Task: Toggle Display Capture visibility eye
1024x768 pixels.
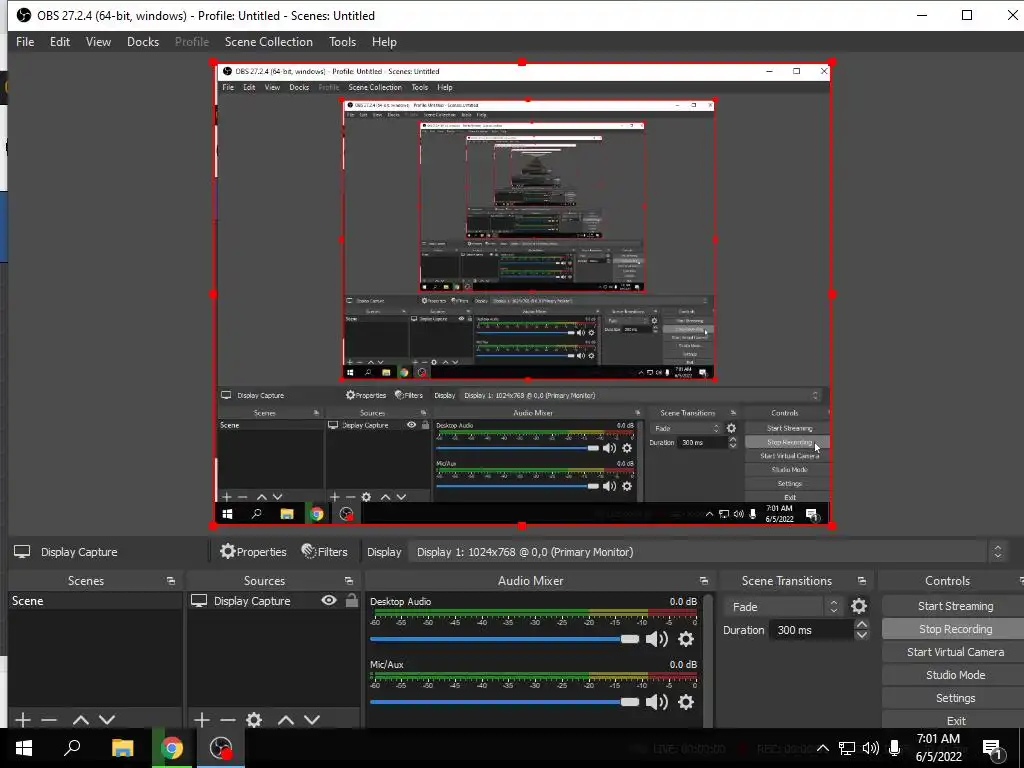Action: coord(329,600)
